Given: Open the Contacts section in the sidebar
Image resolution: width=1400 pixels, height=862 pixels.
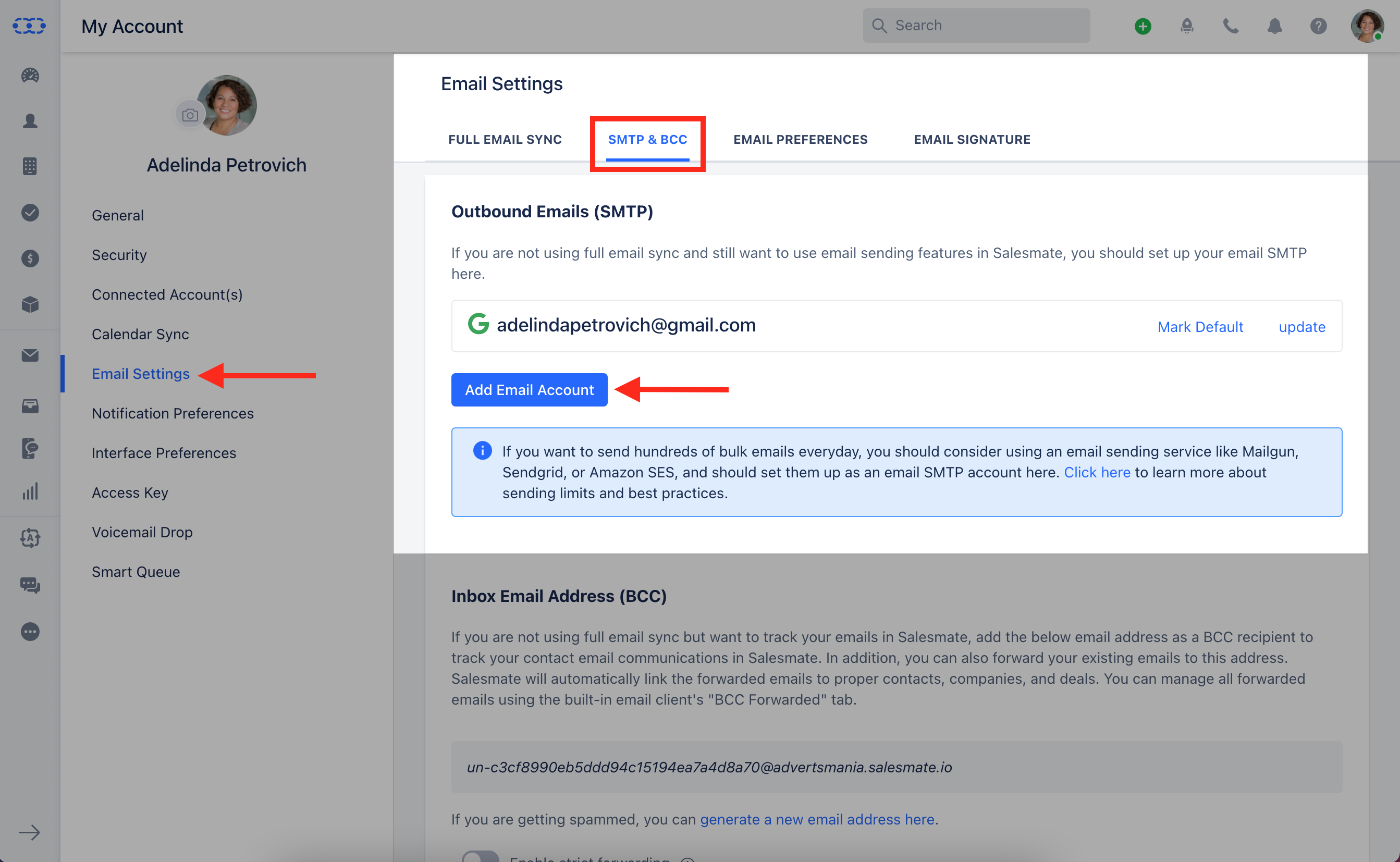Looking at the screenshot, I should [x=29, y=121].
